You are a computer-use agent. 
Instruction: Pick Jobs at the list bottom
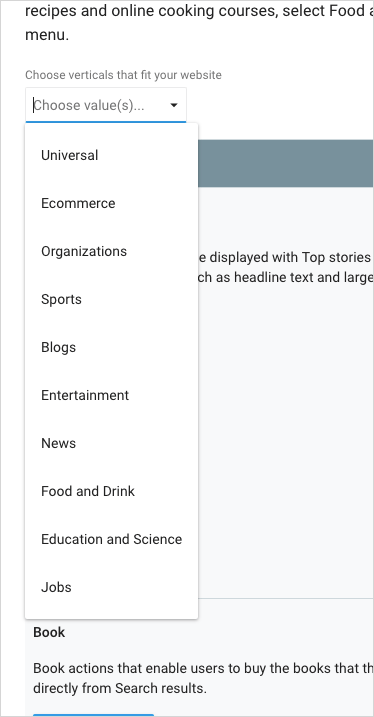112,588
